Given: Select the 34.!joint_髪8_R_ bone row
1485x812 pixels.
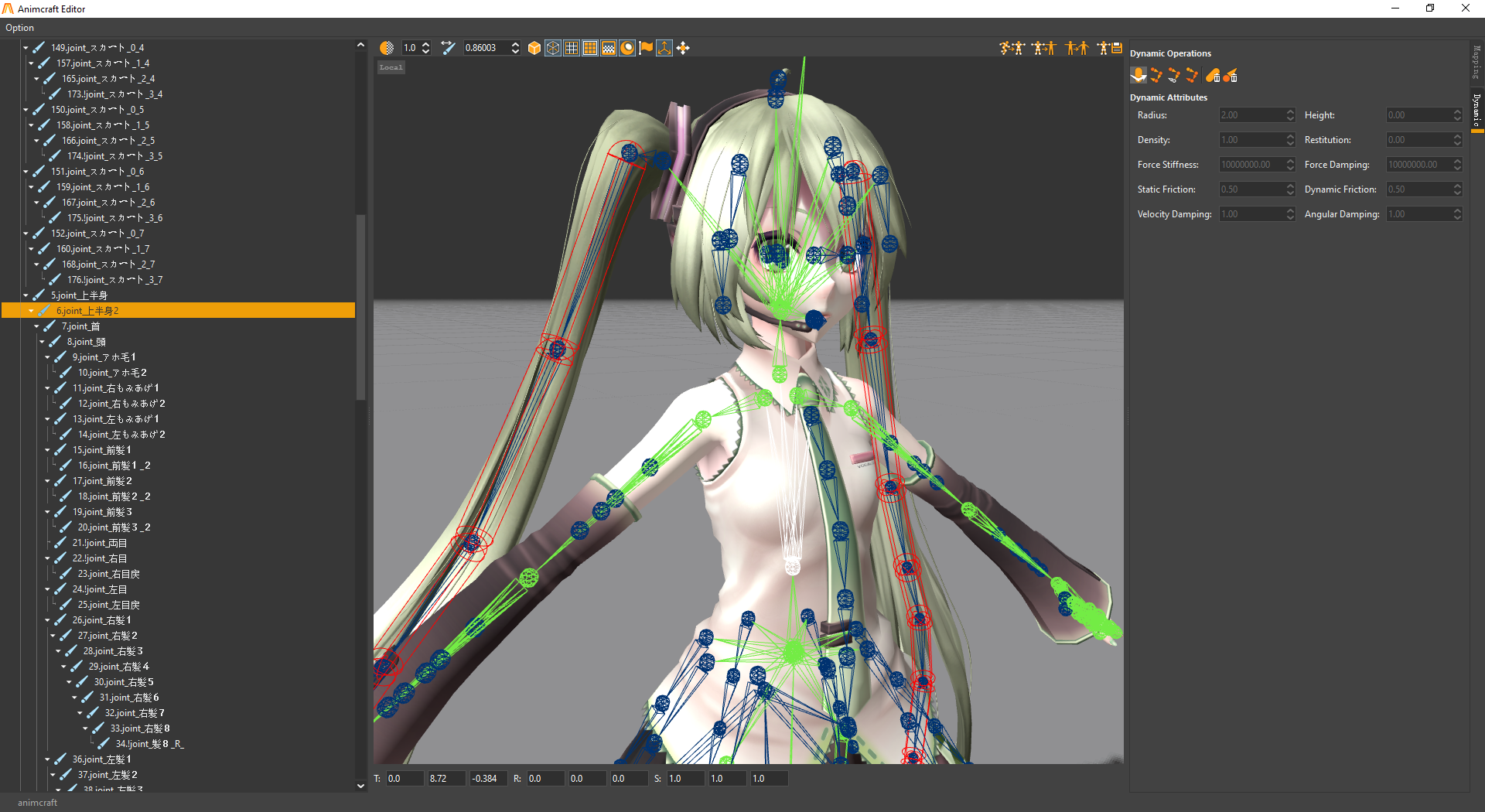Looking at the screenshot, I should (149, 744).
